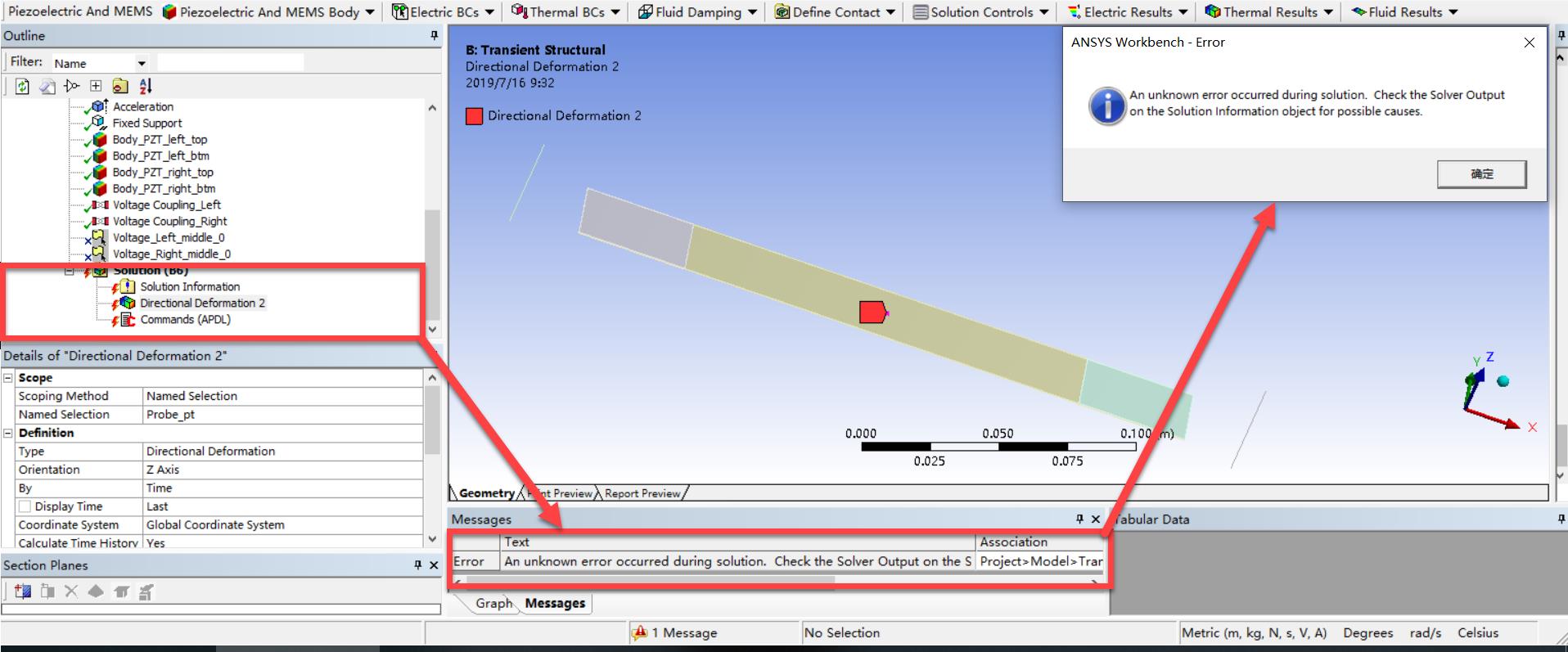This screenshot has width=1568, height=652.
Task: Open the Filter Name combo box
Action: (x=100, y=63)
